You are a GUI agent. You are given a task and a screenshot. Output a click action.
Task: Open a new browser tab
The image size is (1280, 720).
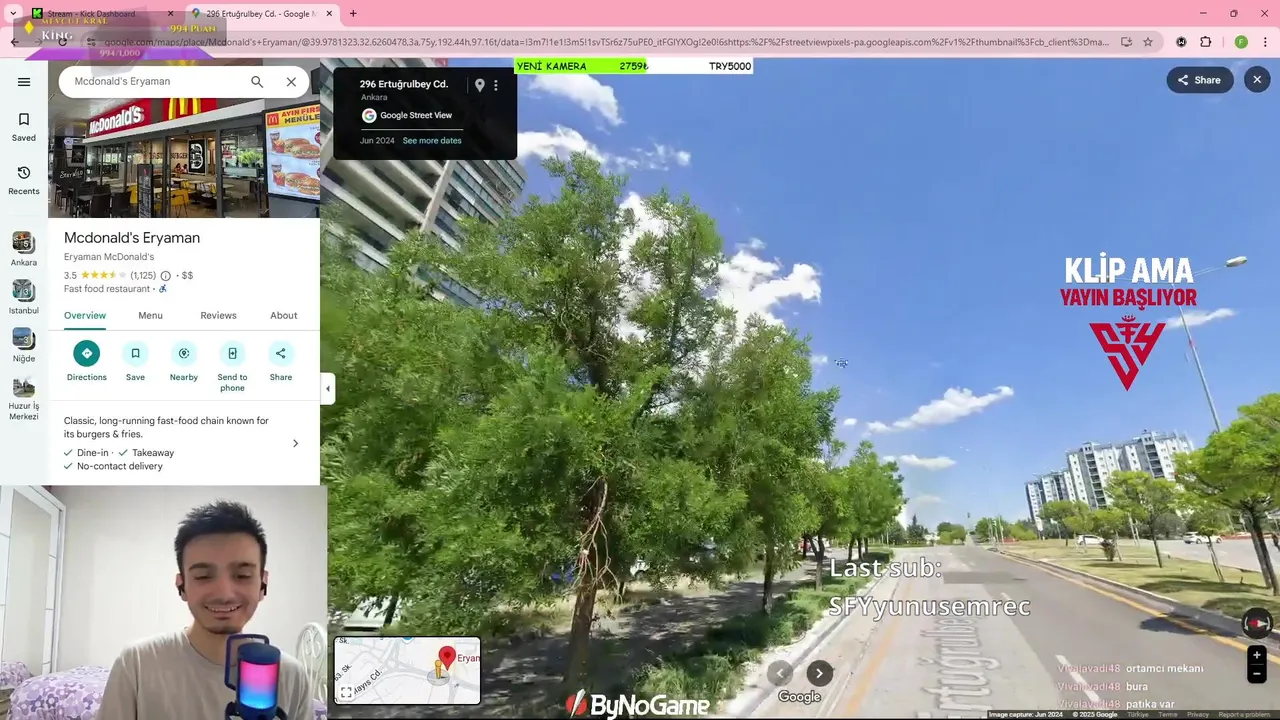(353, 14)
